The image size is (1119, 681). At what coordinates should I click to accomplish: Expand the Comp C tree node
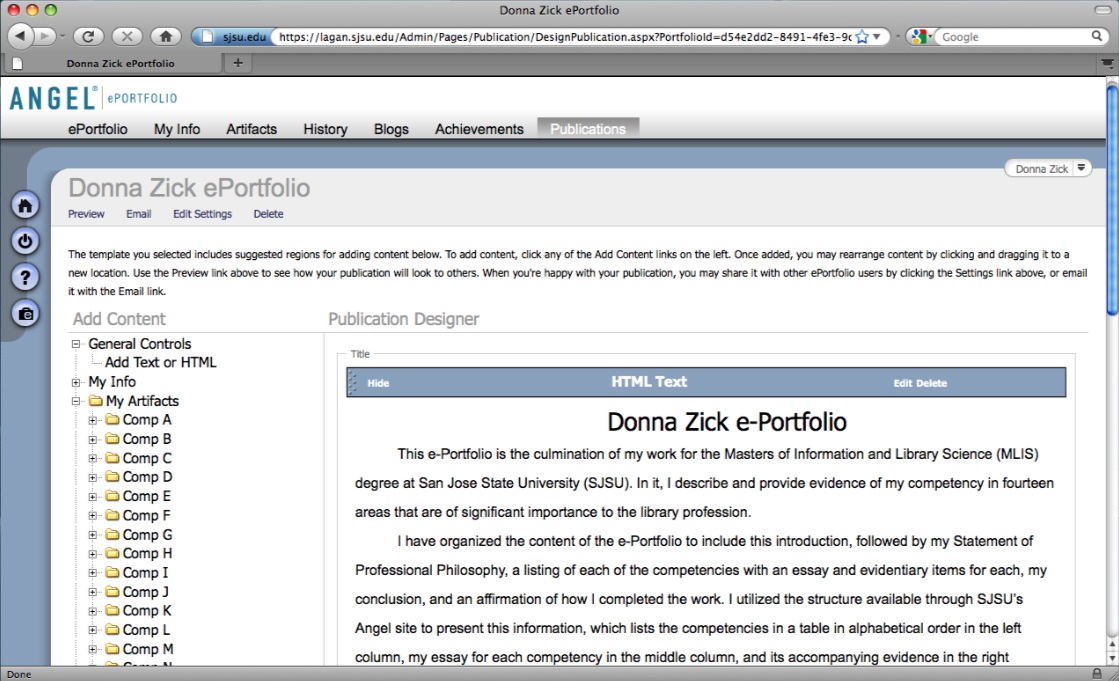click(x=93, y=458)
